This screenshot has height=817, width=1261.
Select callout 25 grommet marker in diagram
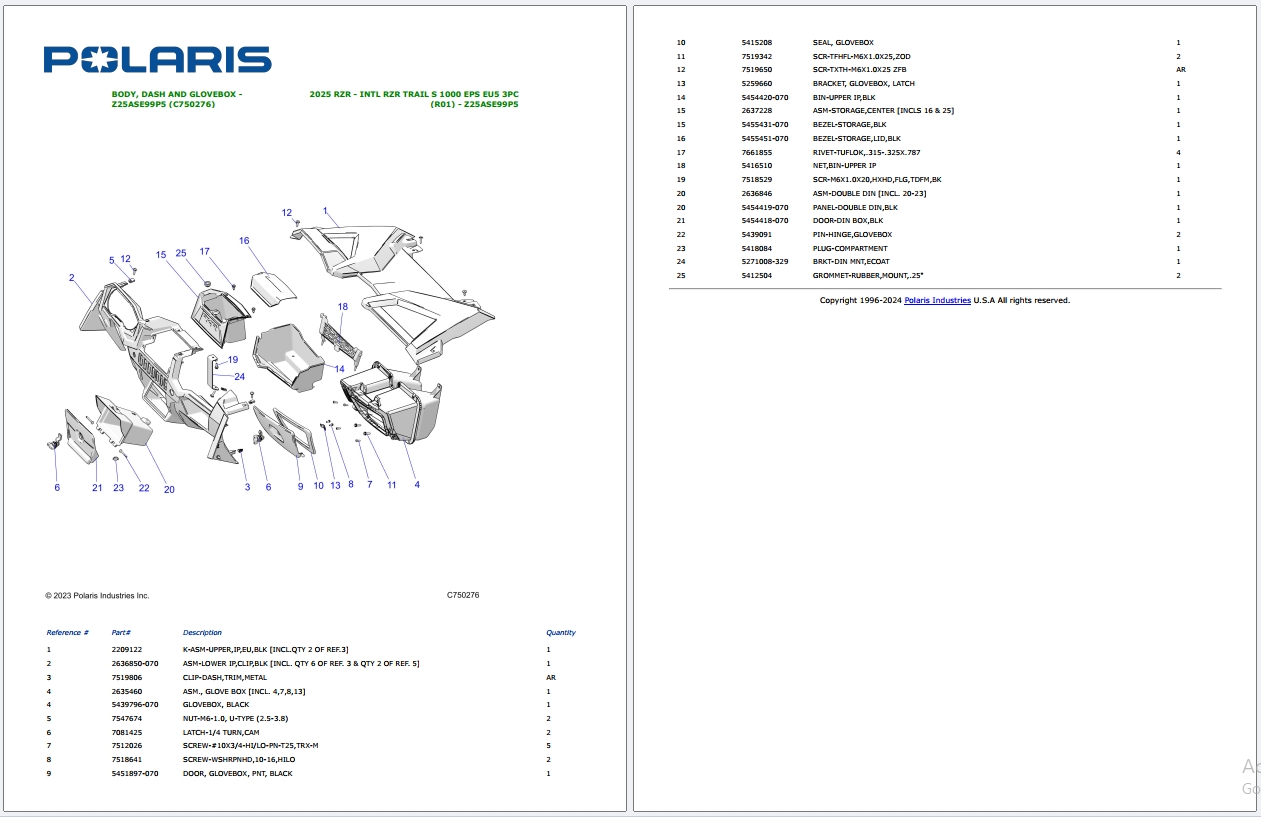(181, 253)
